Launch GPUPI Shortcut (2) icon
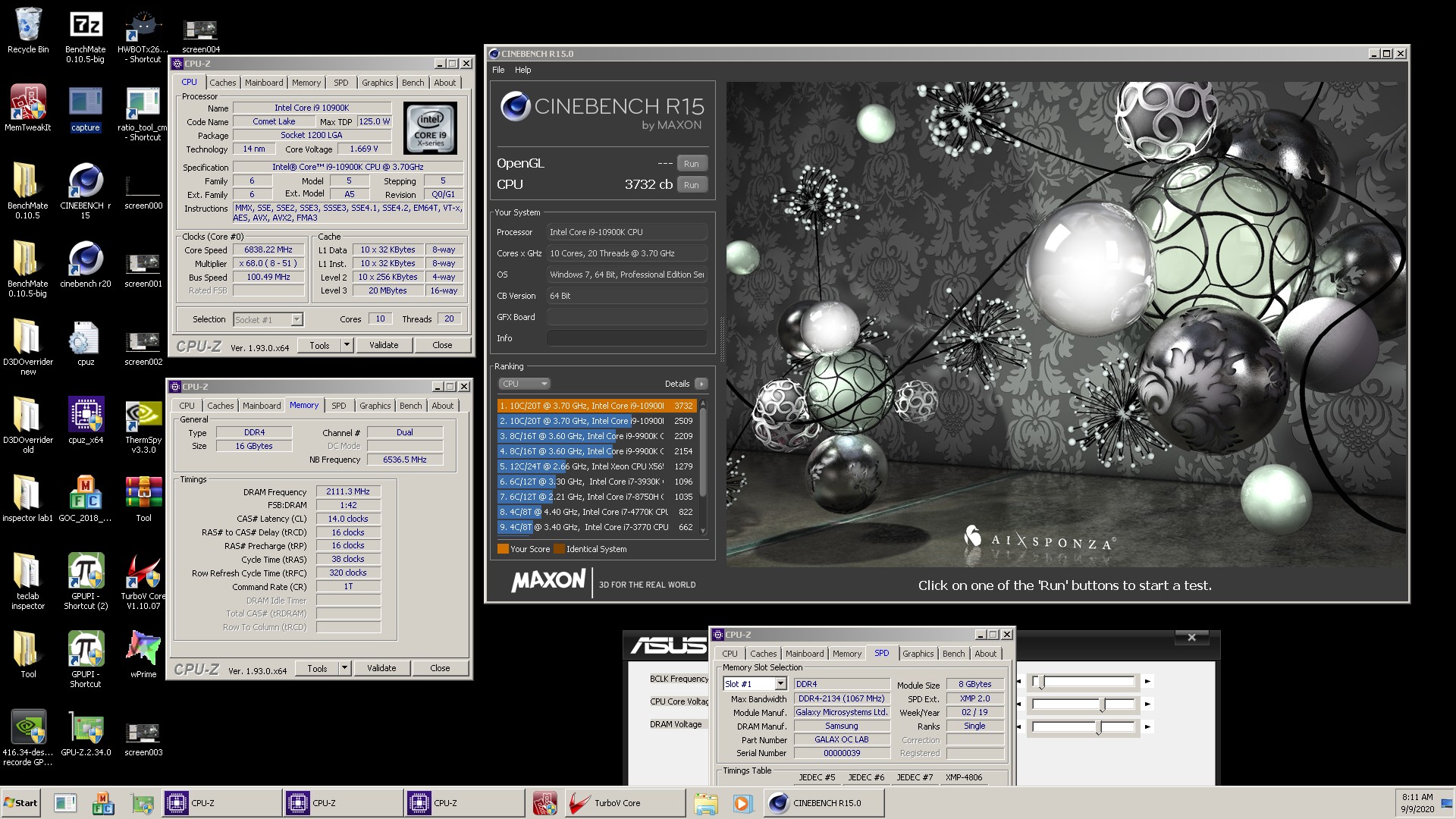The image size is (1456, 819). coord(86,581)
